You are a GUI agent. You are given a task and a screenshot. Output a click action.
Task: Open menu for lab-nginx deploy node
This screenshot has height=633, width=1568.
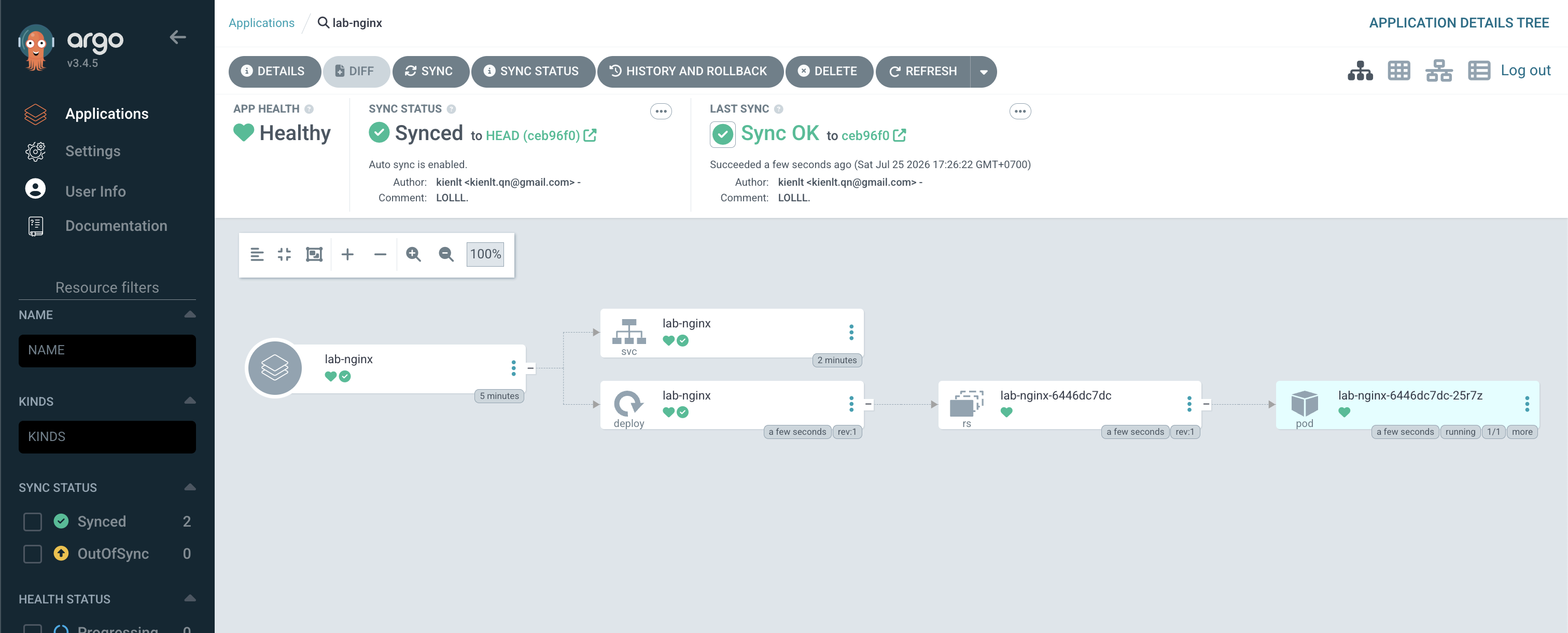[851, 404]
